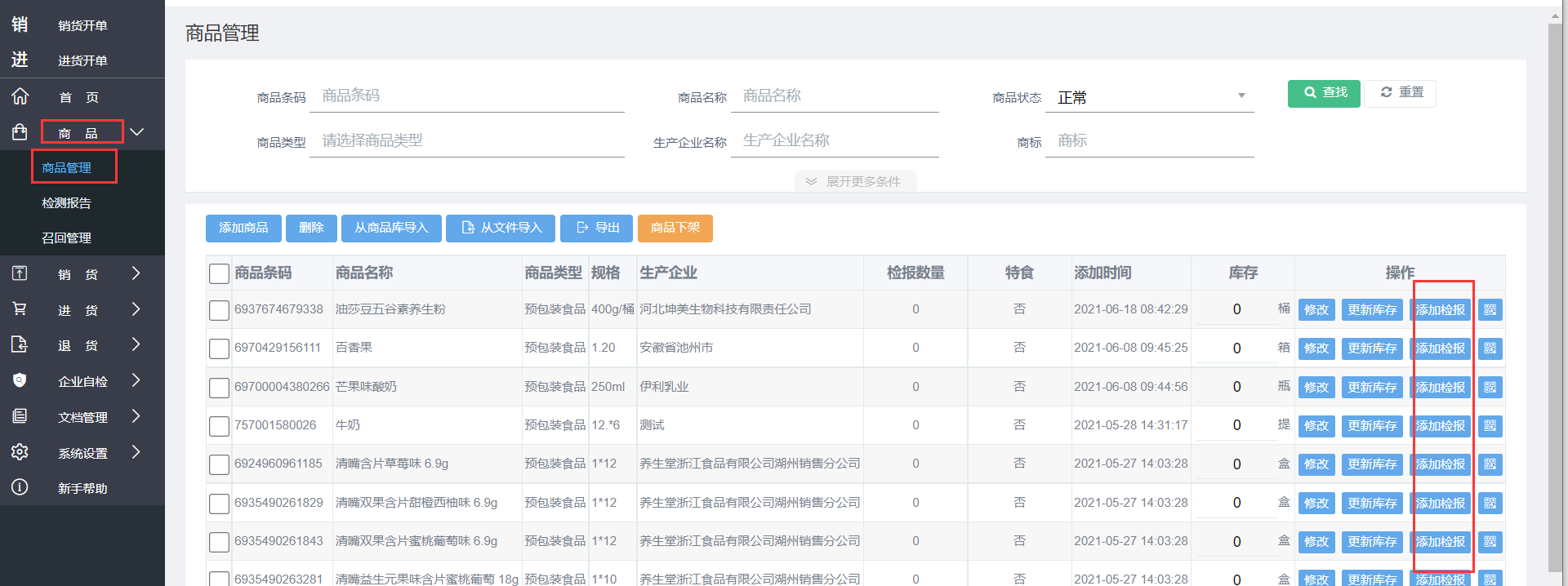
Task: Click the orange 商品下架 button
Action: (675, 228)
